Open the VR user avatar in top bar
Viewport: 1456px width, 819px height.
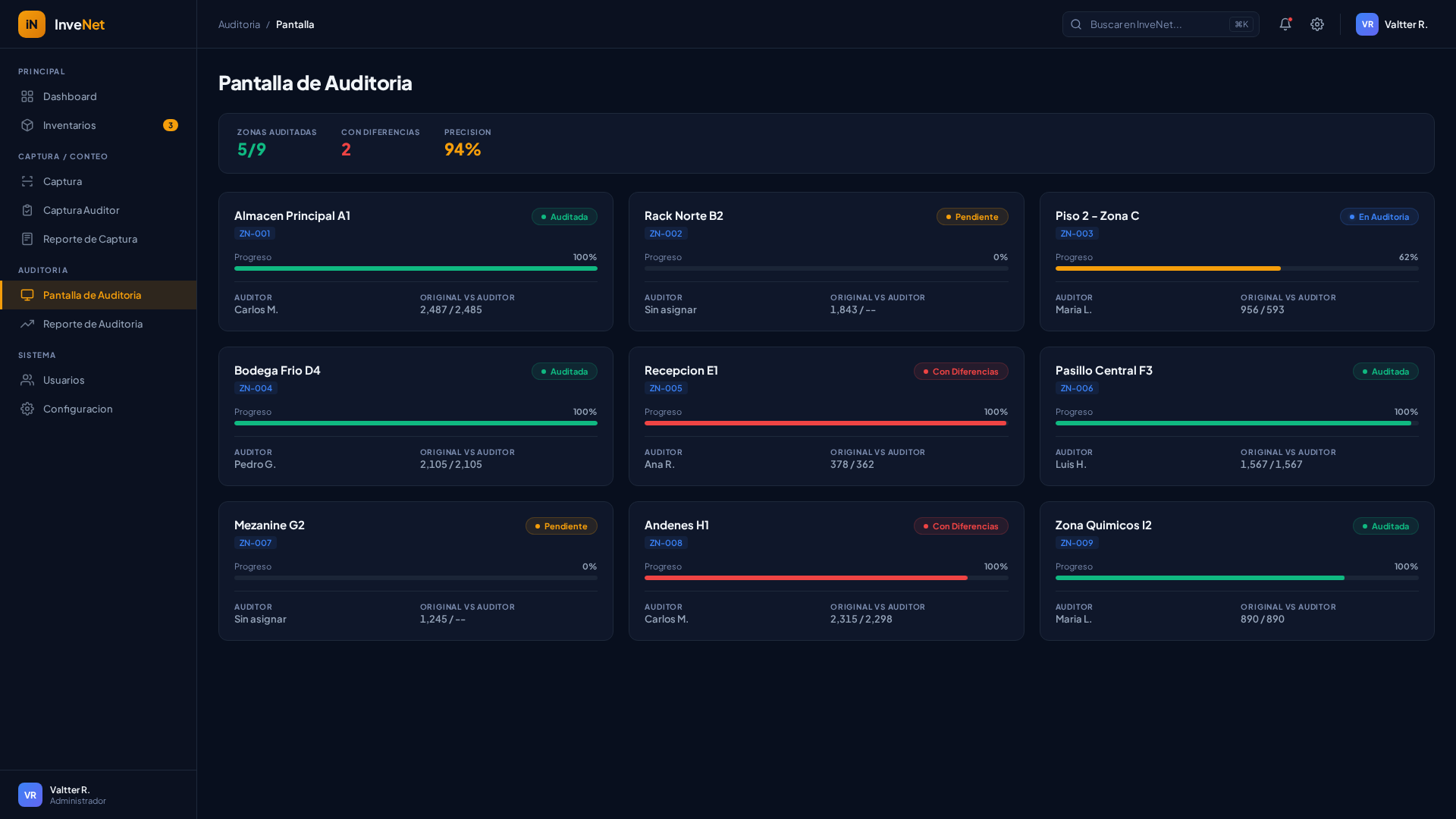coord(1367,24)
